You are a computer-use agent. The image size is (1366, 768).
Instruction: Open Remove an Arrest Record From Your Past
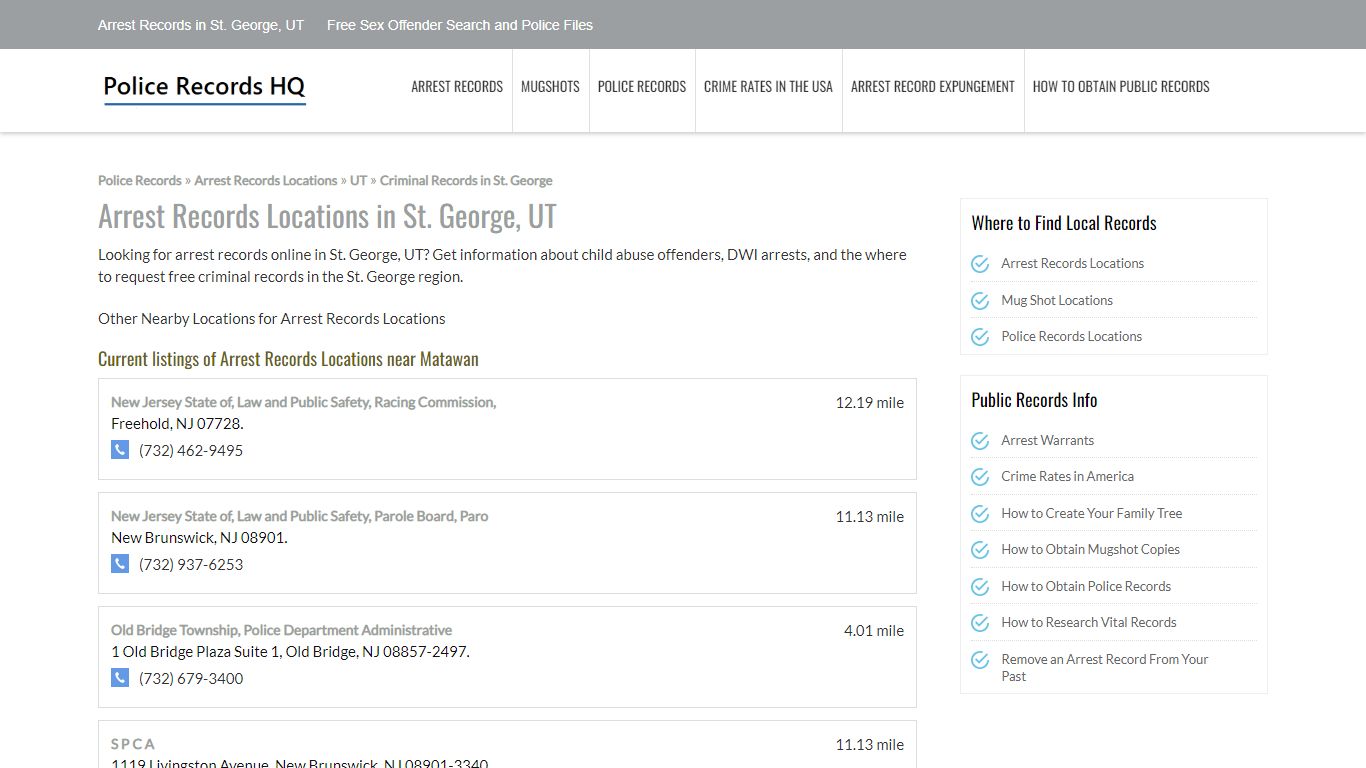1104,668
